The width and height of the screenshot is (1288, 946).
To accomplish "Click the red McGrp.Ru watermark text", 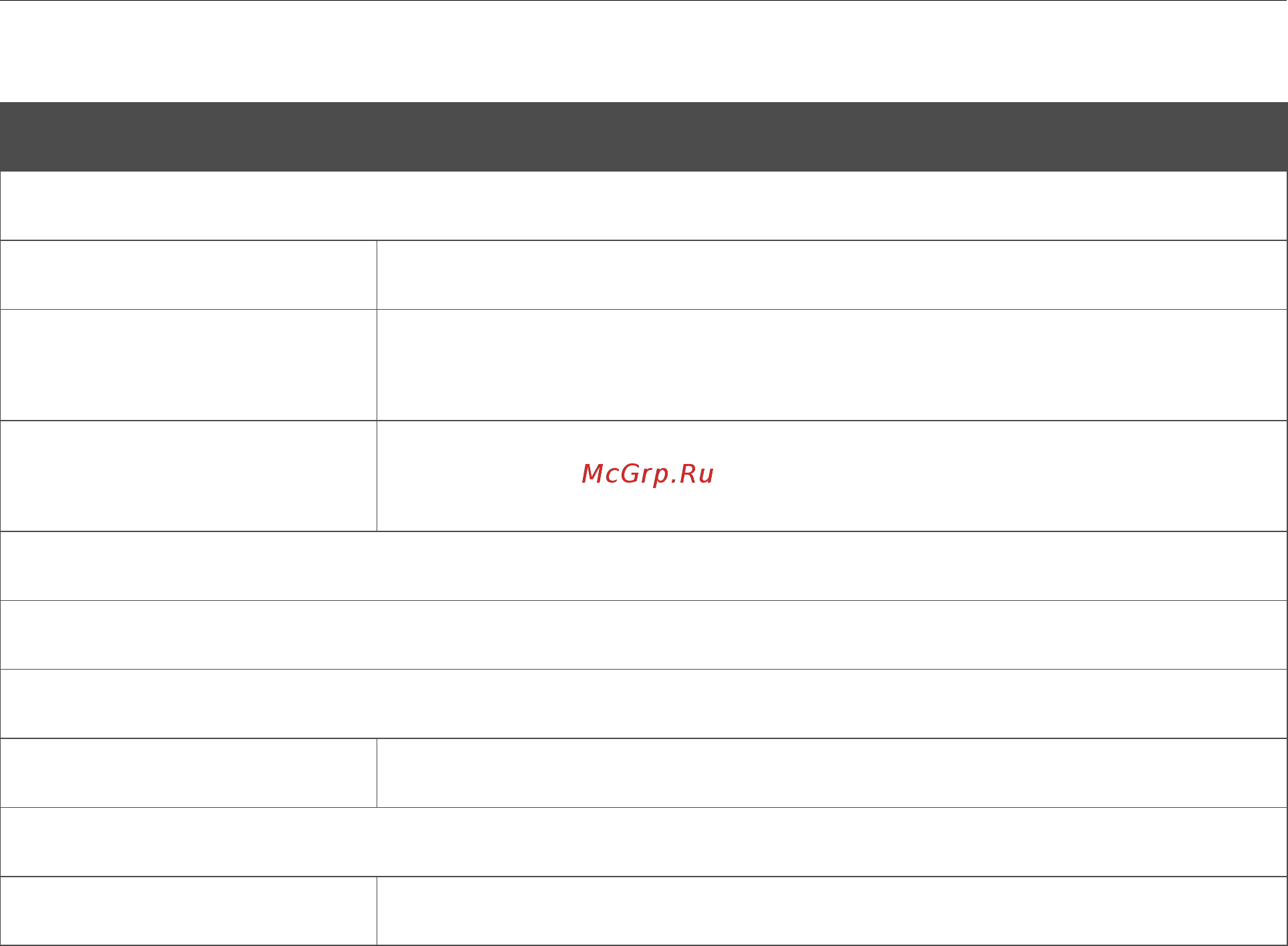I will (x=648, y=475).
